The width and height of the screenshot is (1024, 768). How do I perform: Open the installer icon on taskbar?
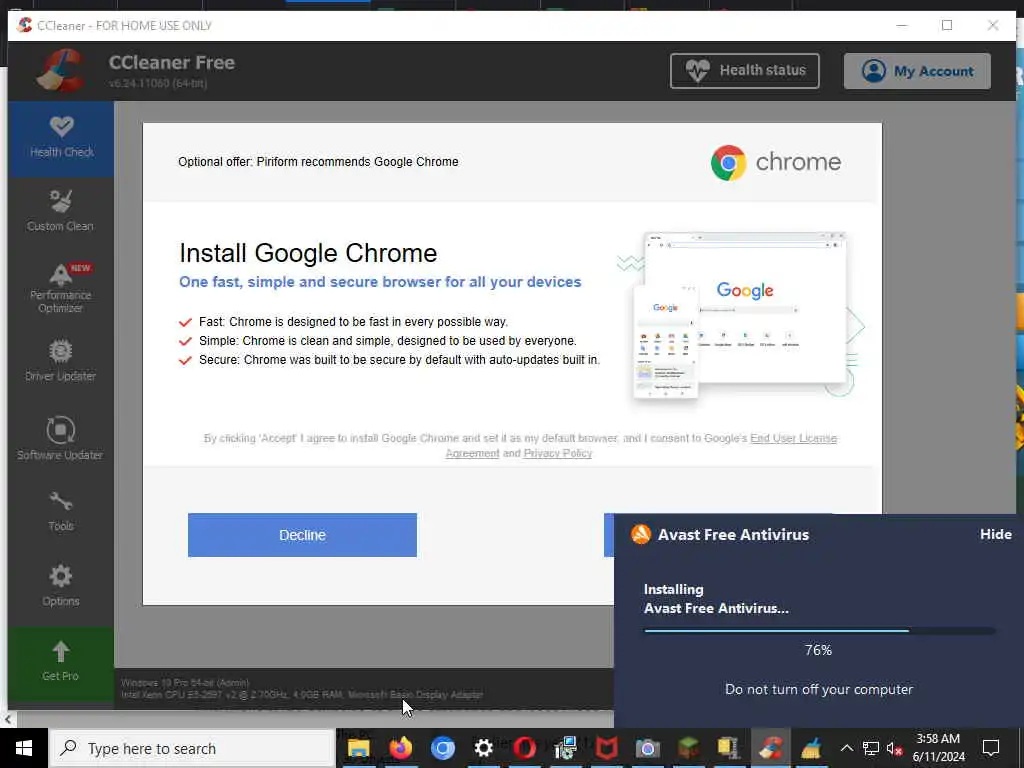566,748
